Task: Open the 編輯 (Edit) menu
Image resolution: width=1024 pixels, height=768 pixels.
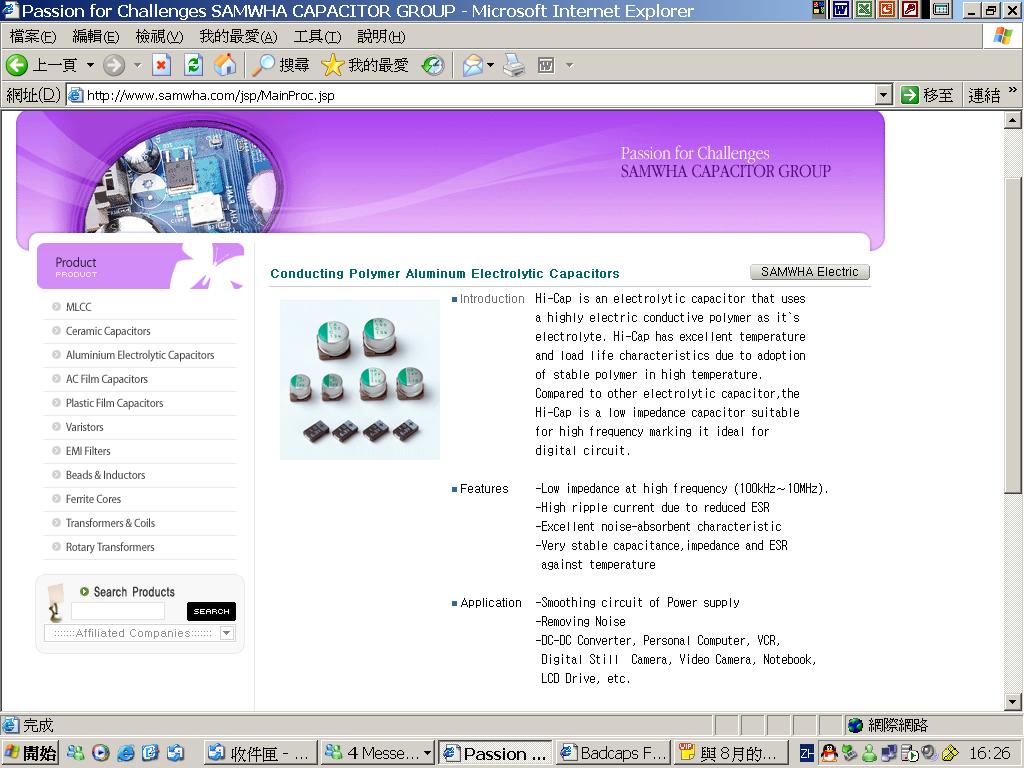Action: click(x=95, y=37)
